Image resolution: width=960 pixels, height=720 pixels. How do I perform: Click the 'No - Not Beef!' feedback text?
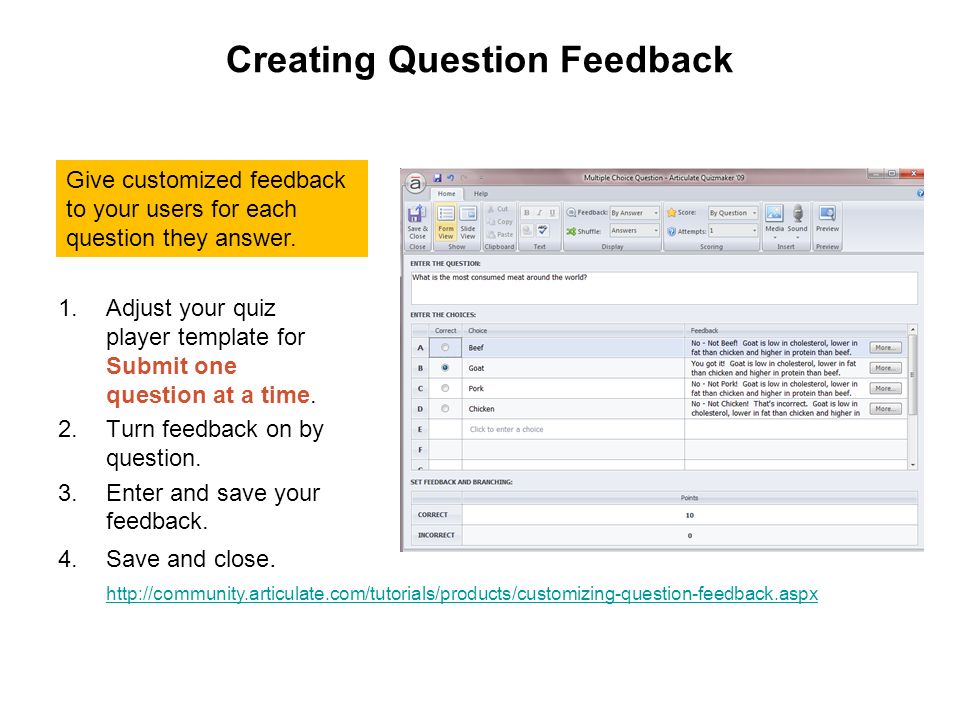pyautogui.click(x=774, y=348)
